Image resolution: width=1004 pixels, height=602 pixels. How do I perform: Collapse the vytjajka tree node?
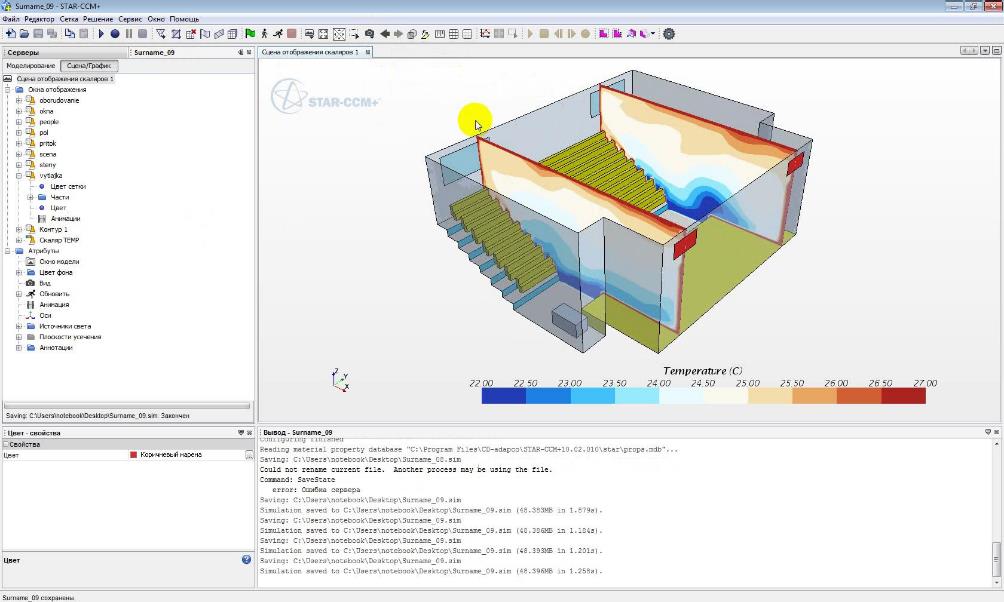(x=18, y=175)
